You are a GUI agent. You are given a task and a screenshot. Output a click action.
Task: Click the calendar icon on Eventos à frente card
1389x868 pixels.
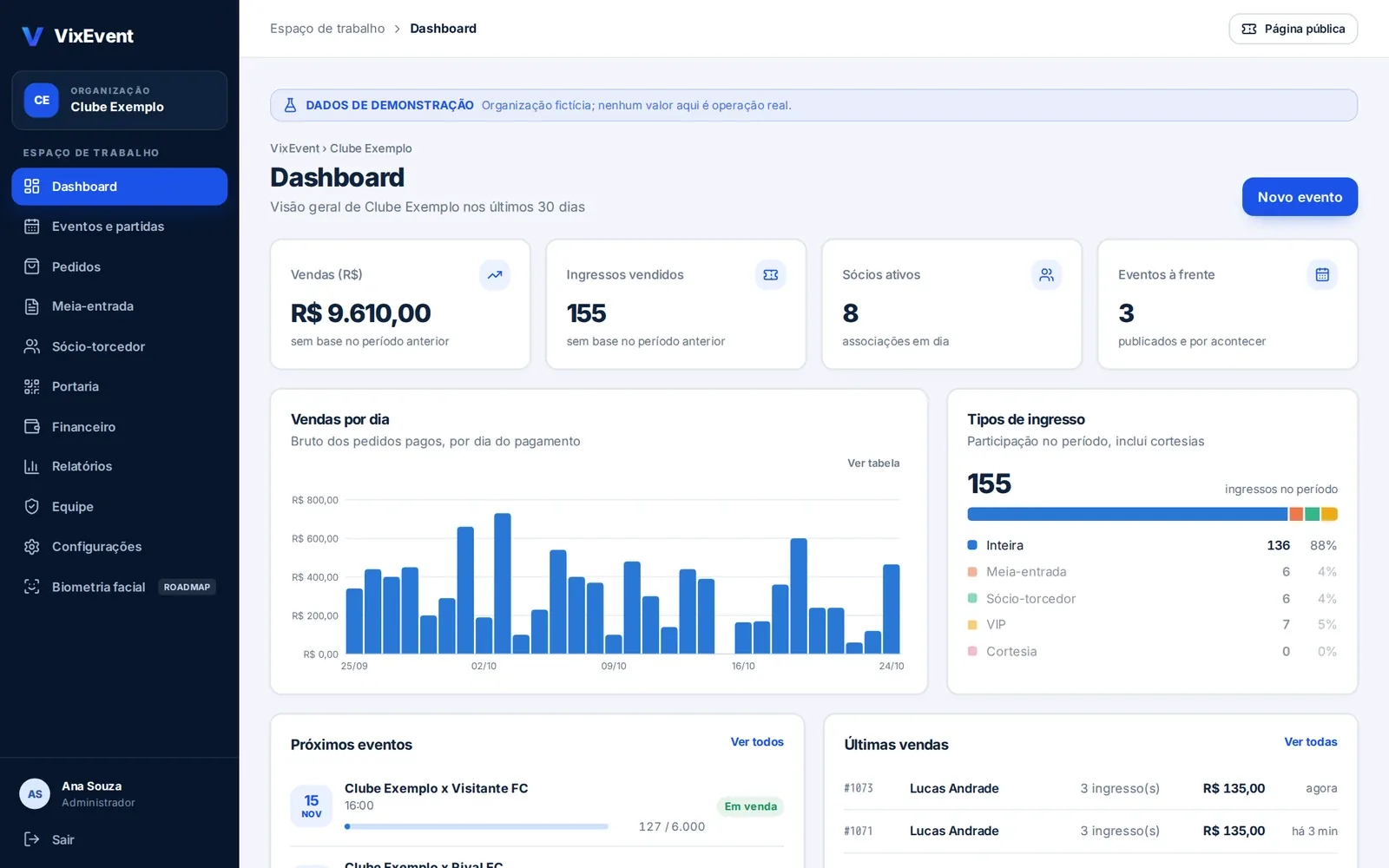pos(1322,275)
